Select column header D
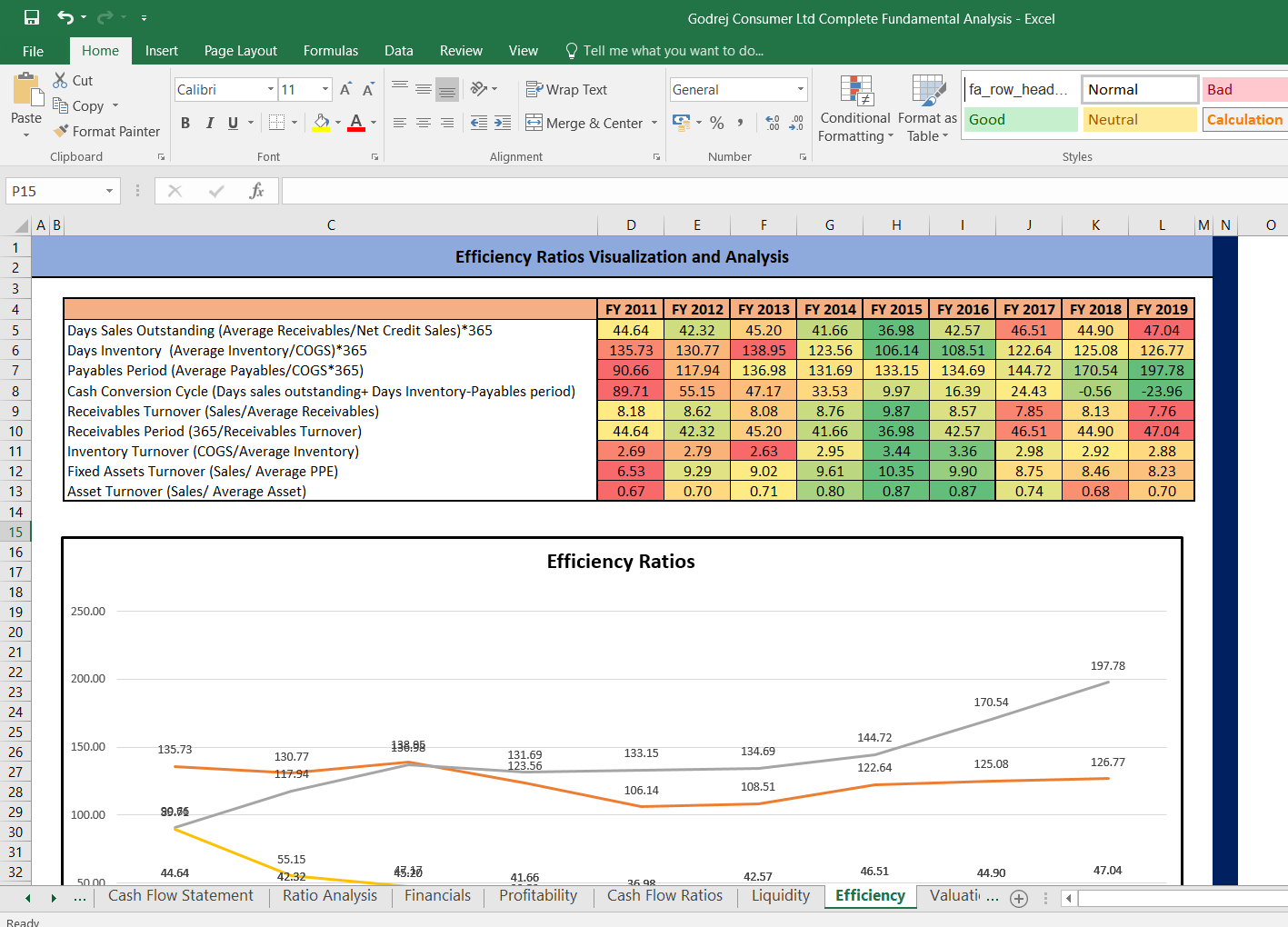Image resolution: width=1288 pixels, height=927 pixels. (631, 225)
